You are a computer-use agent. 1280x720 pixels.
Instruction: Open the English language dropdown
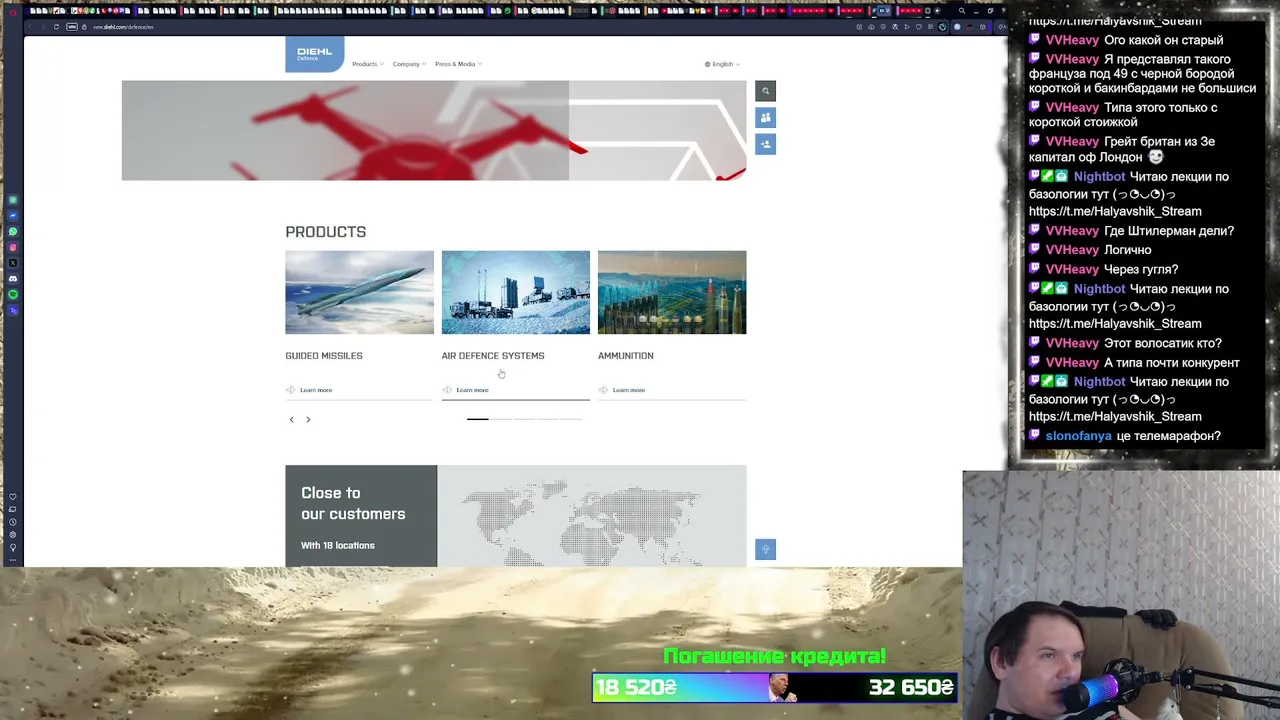pos(722,64)
